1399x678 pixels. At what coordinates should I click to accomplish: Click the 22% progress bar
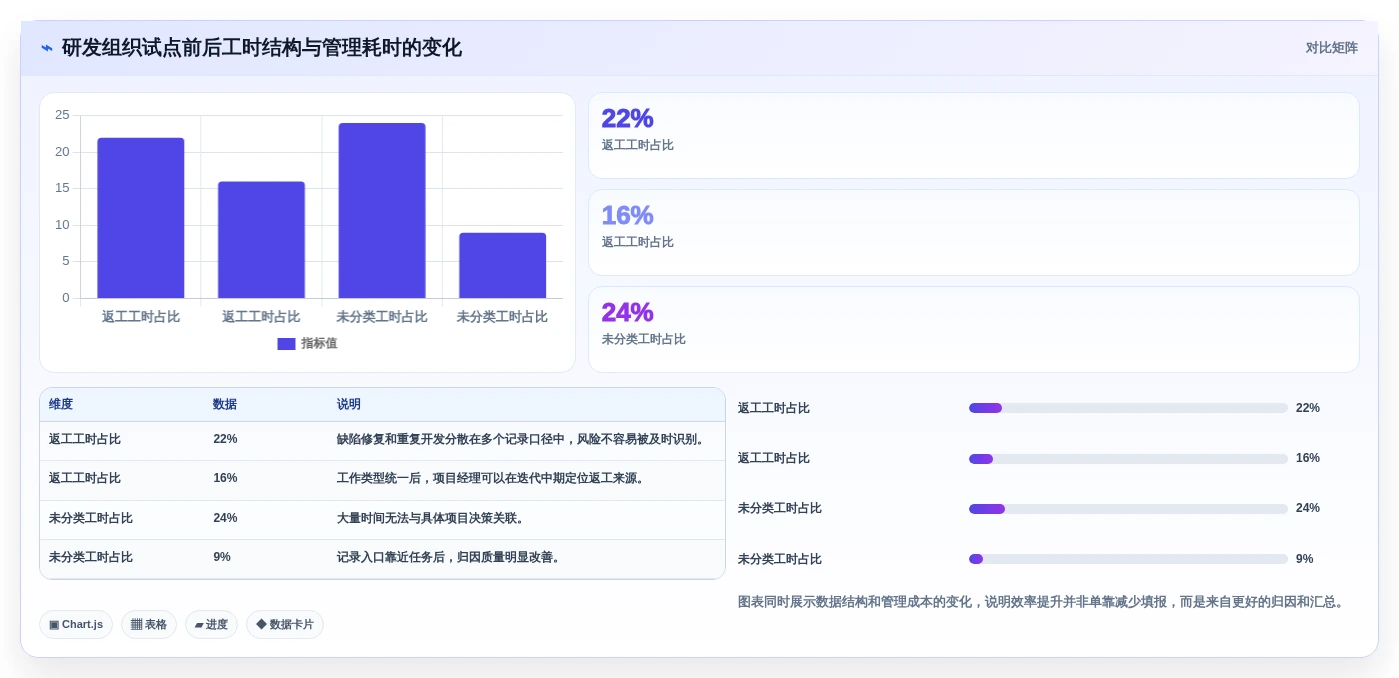click(1128, 408)
